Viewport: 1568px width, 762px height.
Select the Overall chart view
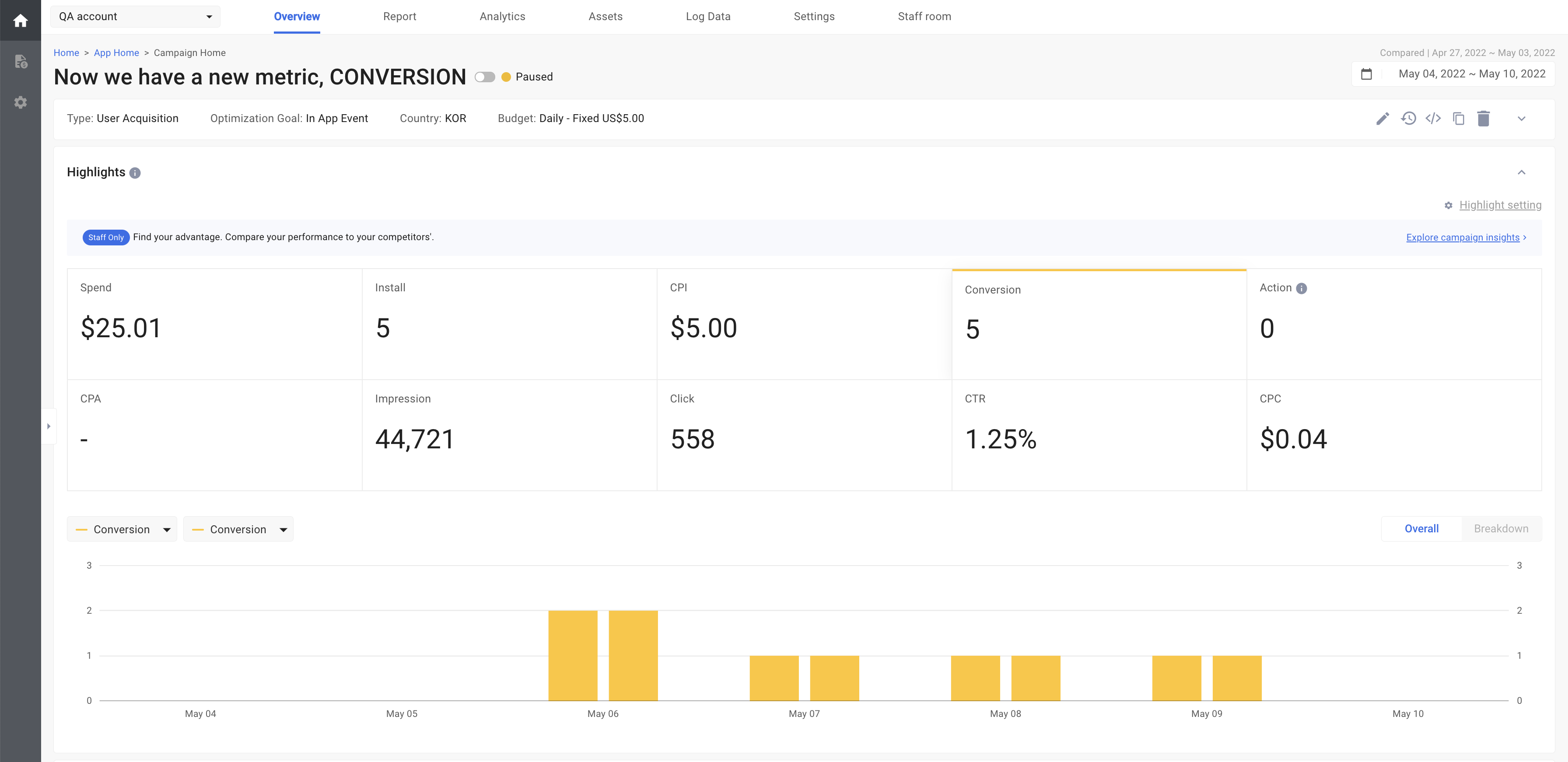pyautogui.click(x=1421, y=528)
